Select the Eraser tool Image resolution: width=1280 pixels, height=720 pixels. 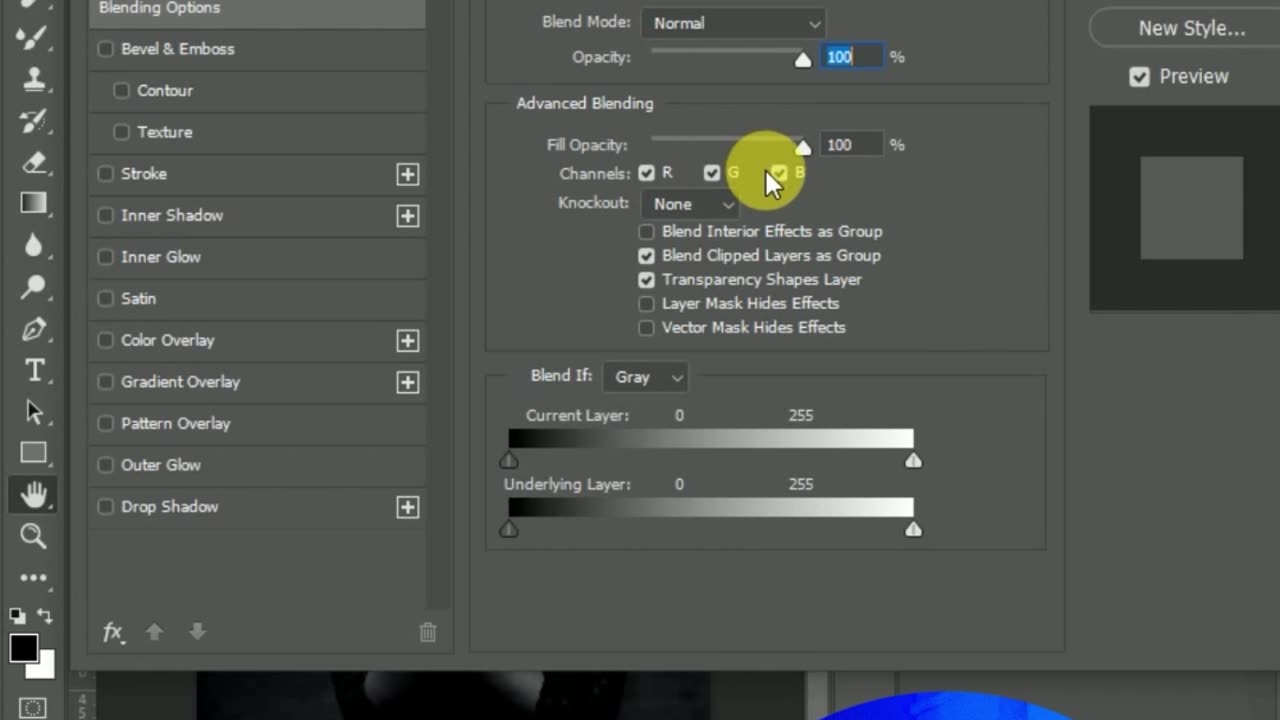pyautogui.click(x=33, y=162)
